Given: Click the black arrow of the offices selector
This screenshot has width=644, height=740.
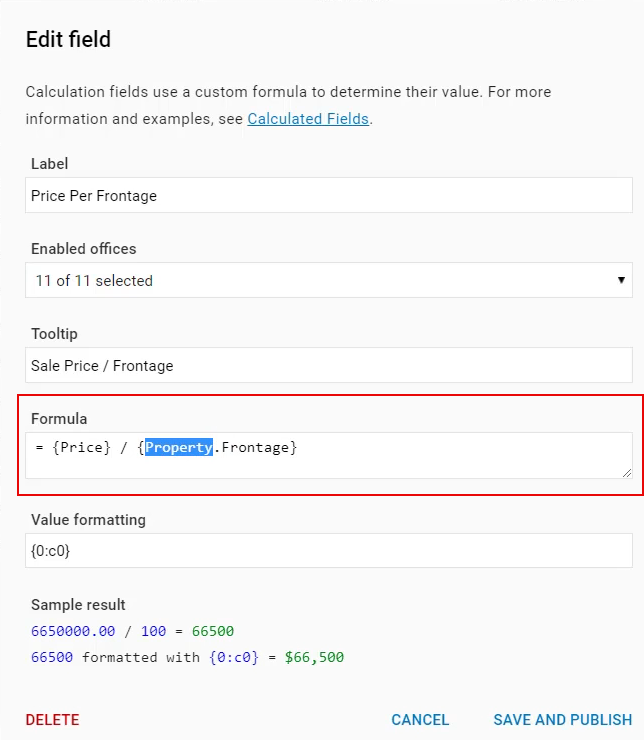Looking at the screenshot, I should point(621,280).
